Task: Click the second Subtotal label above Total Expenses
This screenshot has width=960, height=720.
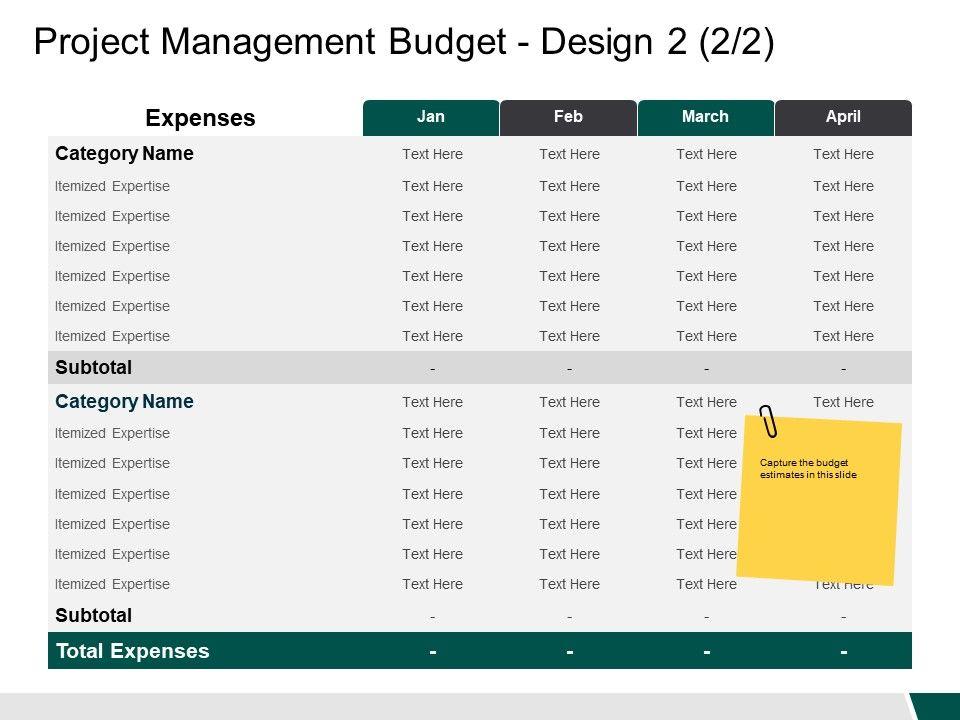Action: tap(93, 615)
